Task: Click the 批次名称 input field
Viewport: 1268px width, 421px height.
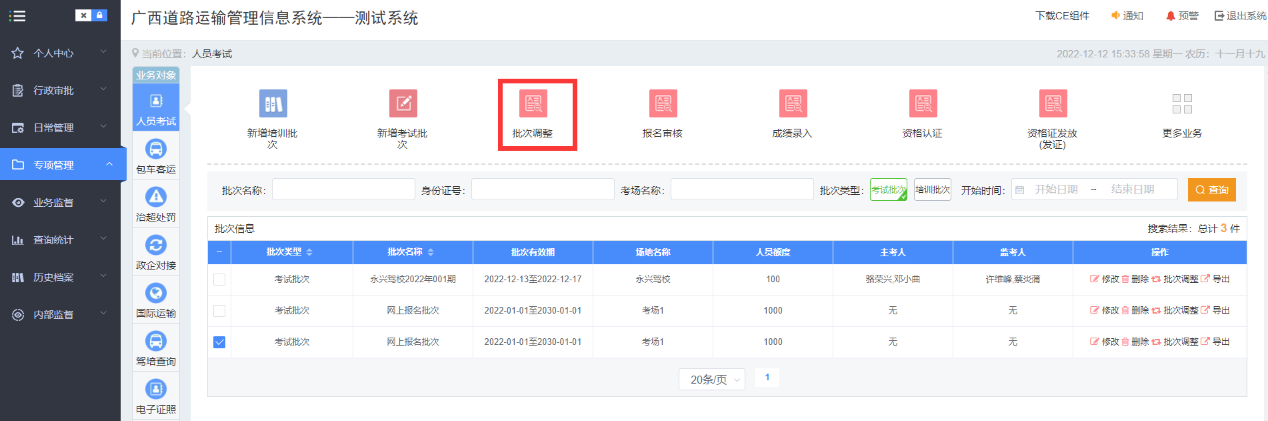Action: tap(343, 190)
